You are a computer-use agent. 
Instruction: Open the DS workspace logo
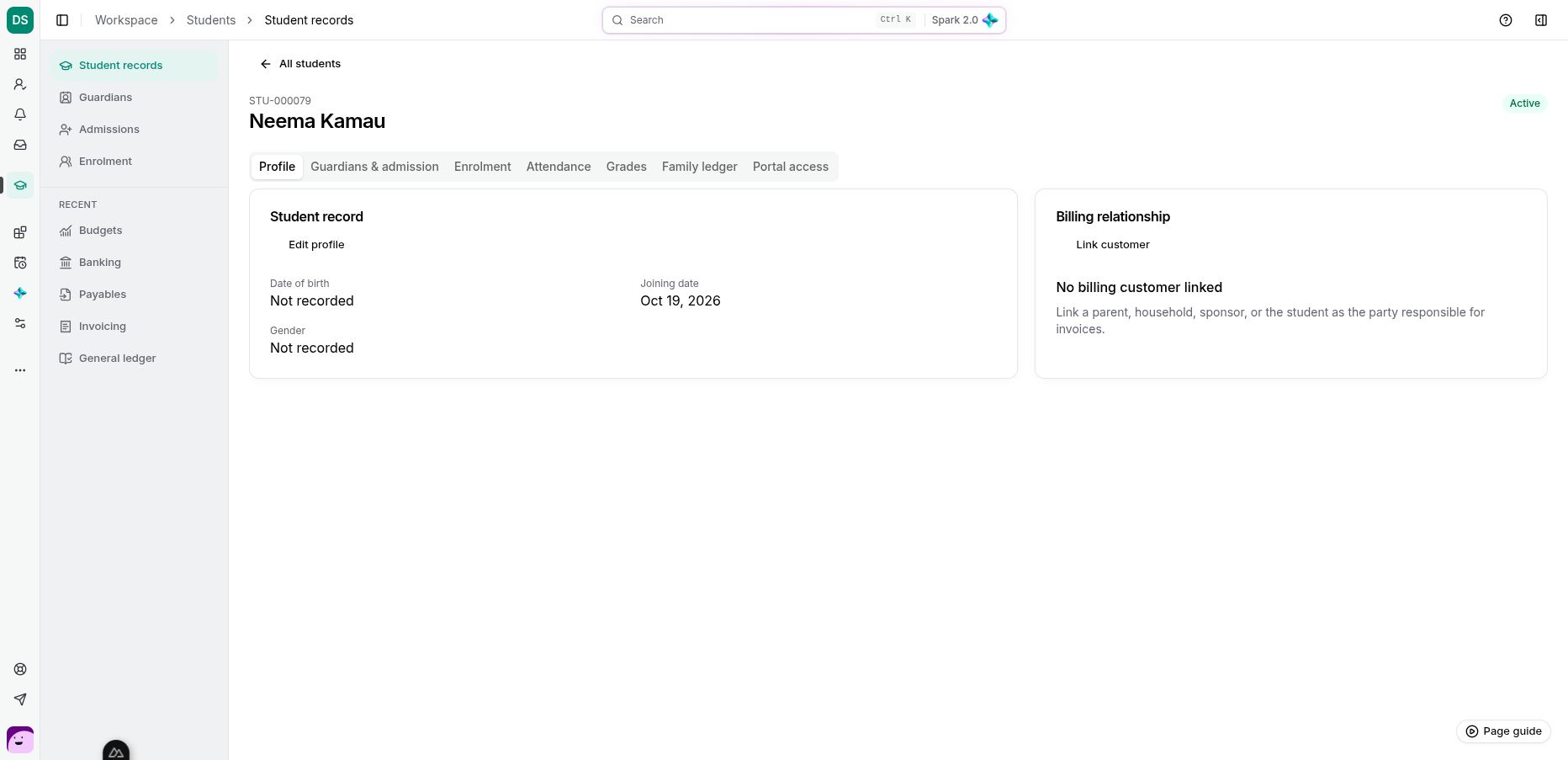[x=20, y=20]
